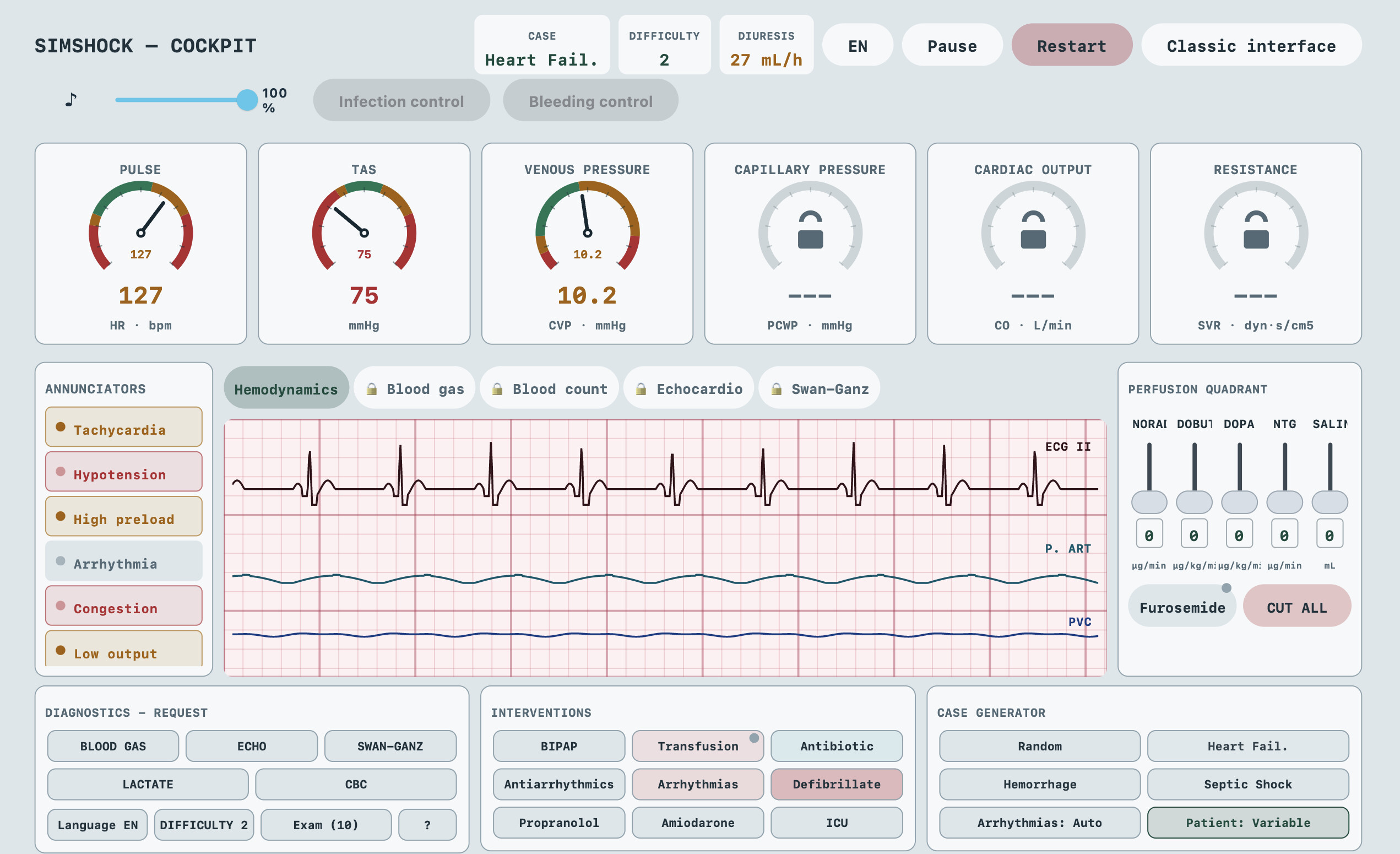Click the Tachycardia annunciator
Screen dimensions: 1400x854
(x=124, y=427)
